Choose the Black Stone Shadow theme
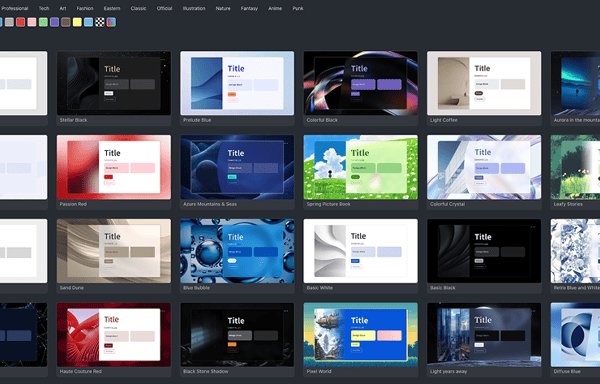 [237, 340]
